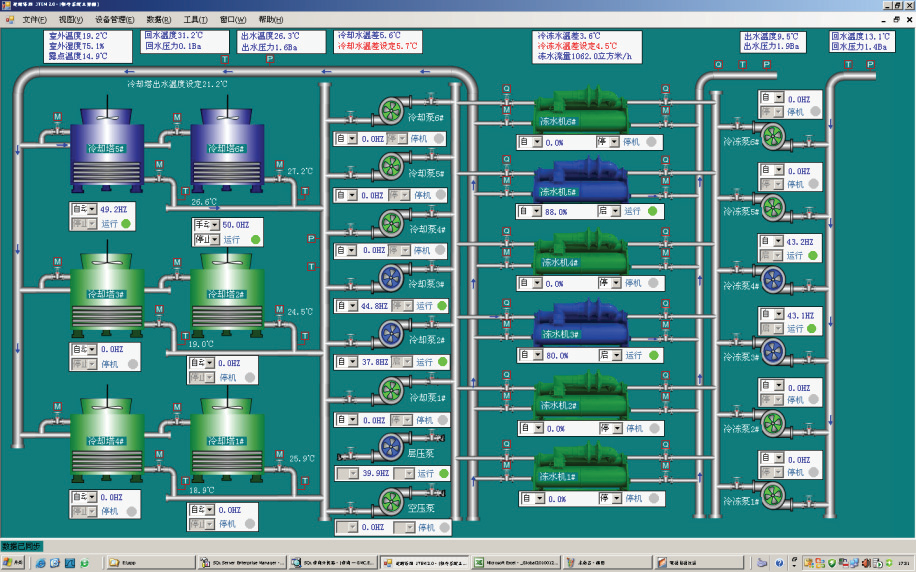Click the 冷却塔5# cooling tower icon
Screen dimensions: 916x572
106,149
